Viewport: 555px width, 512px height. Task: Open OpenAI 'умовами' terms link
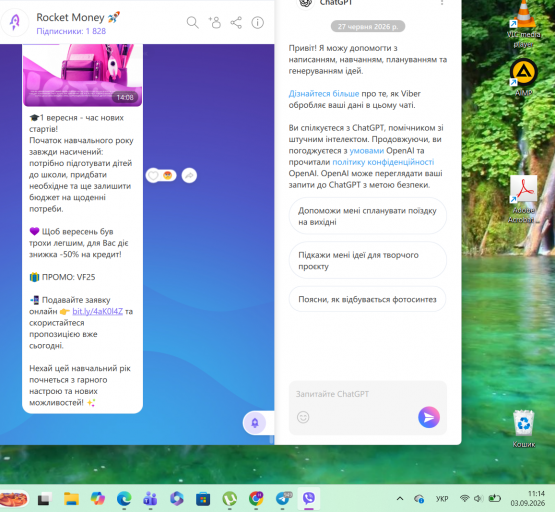pyautogui.click(x=366, y=151)
